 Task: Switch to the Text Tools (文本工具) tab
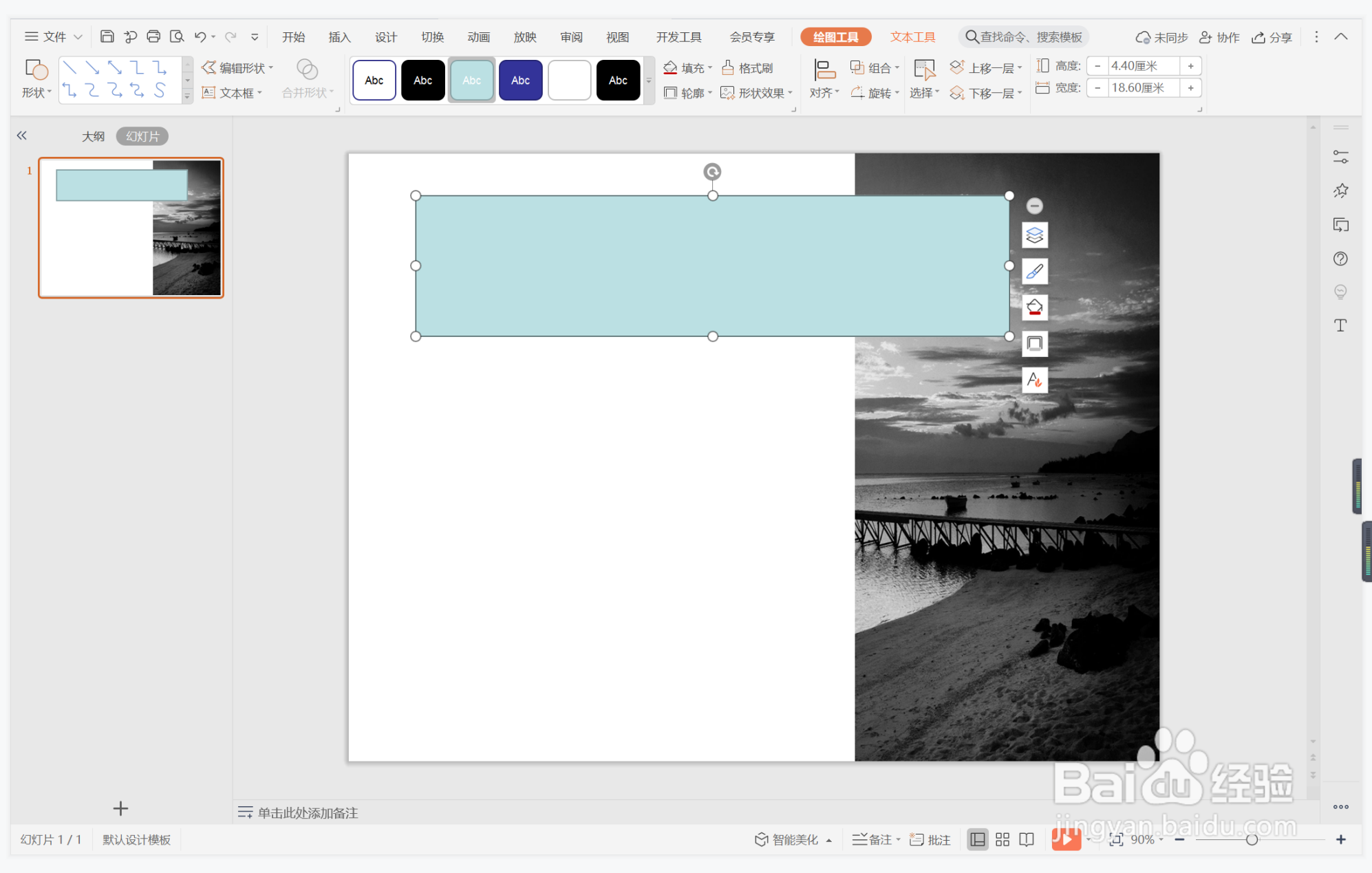click(x=912, y=37)
